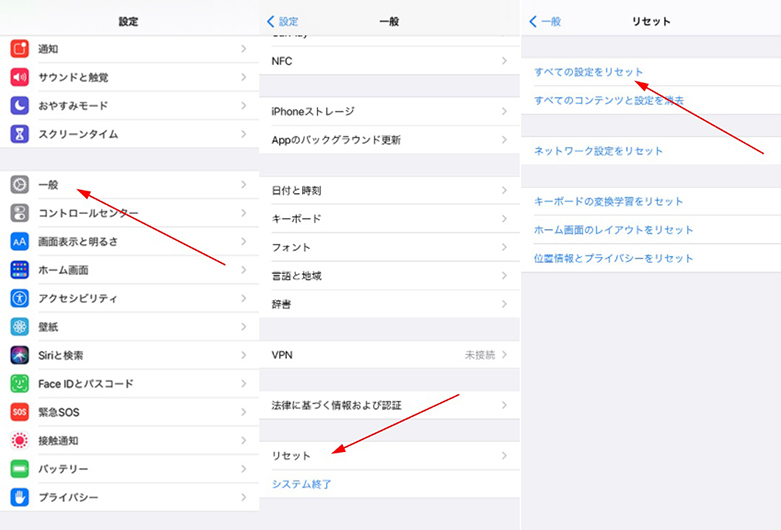Tap the 壁紙 flower icon
The image size is (781, 530).
point(19,327)
